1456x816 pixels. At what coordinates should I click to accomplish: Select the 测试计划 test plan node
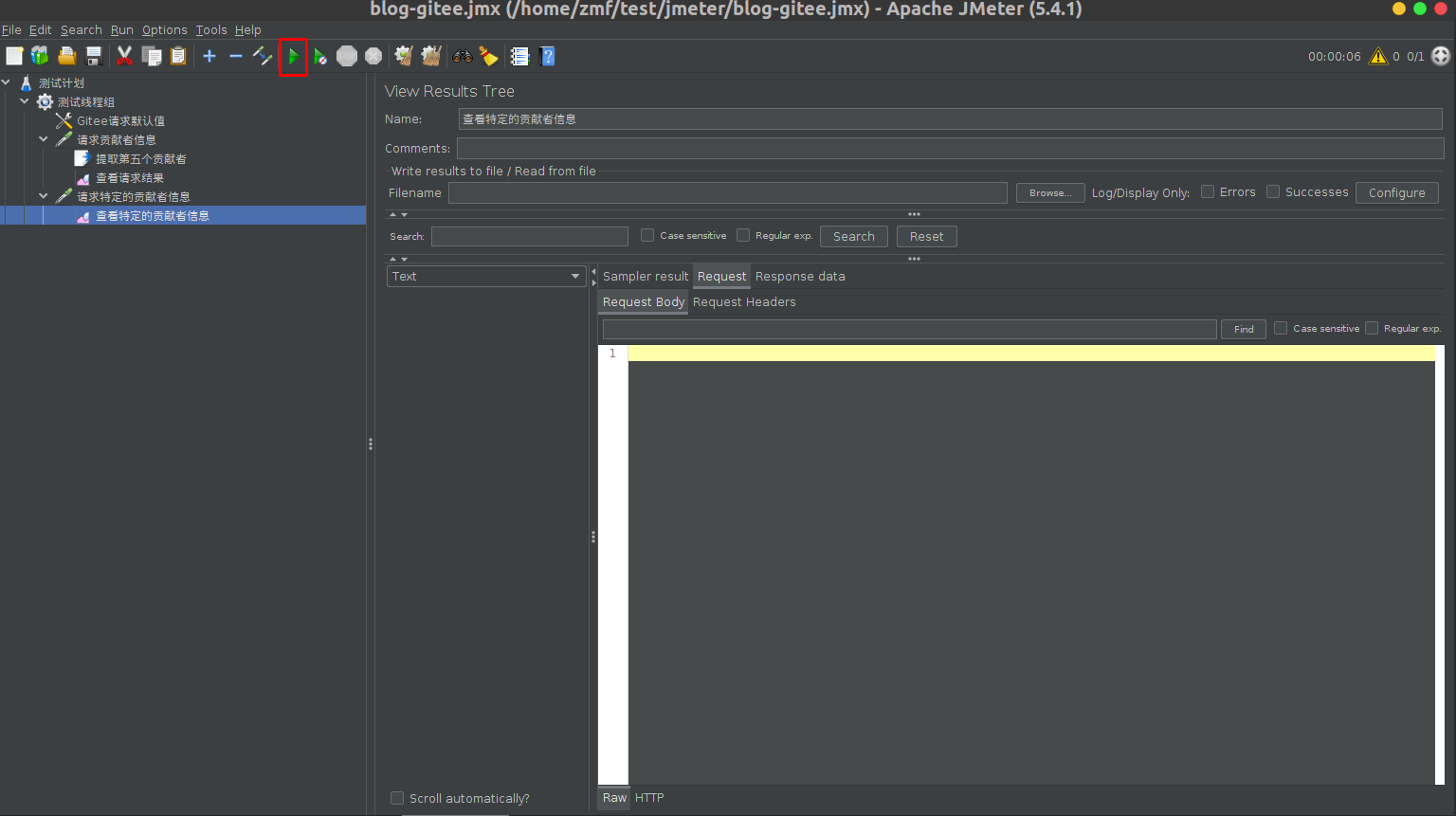[62, 83]
